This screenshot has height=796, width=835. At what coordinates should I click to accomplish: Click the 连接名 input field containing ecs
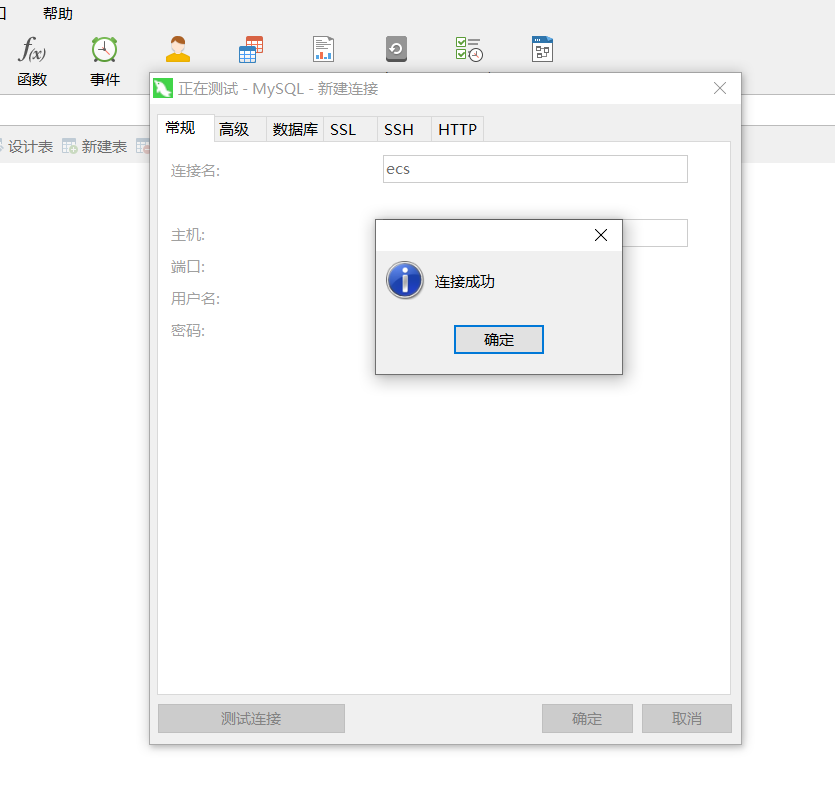(x=535, y=169)
